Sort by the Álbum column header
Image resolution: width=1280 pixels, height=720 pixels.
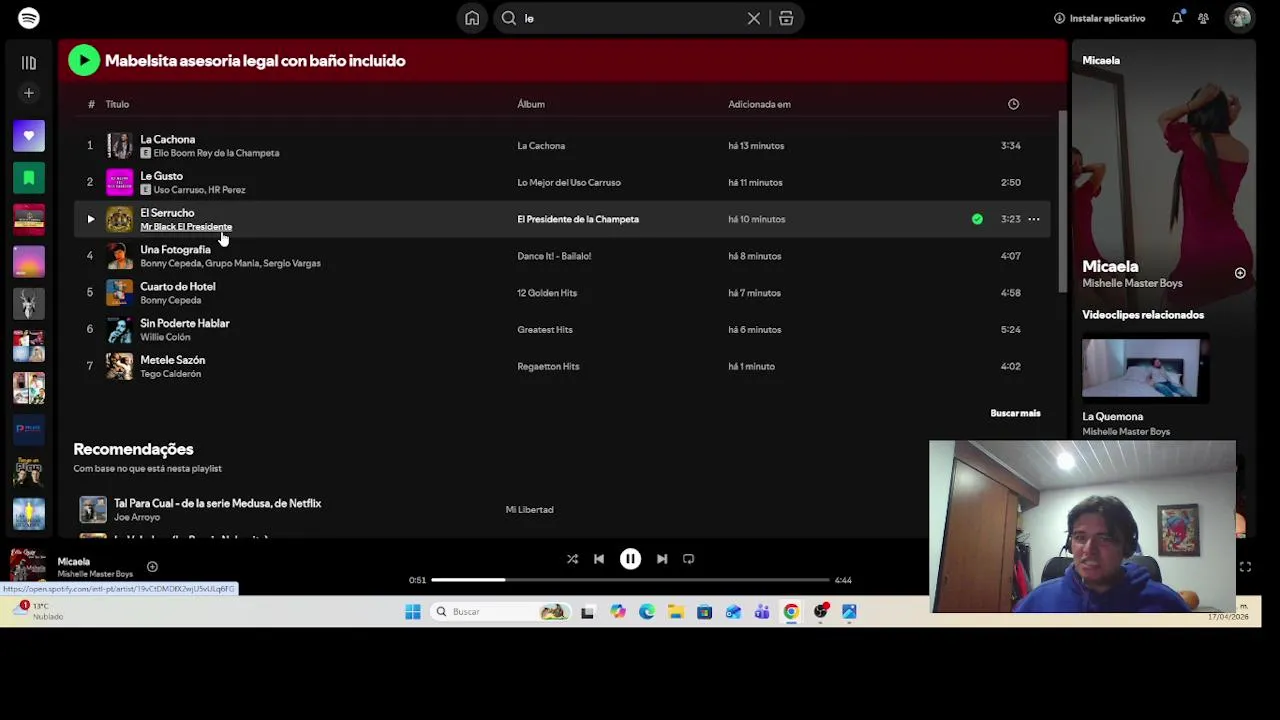531,104
